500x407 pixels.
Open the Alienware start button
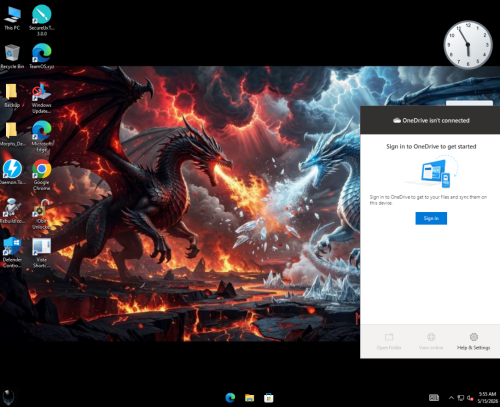tap(9, 397)
